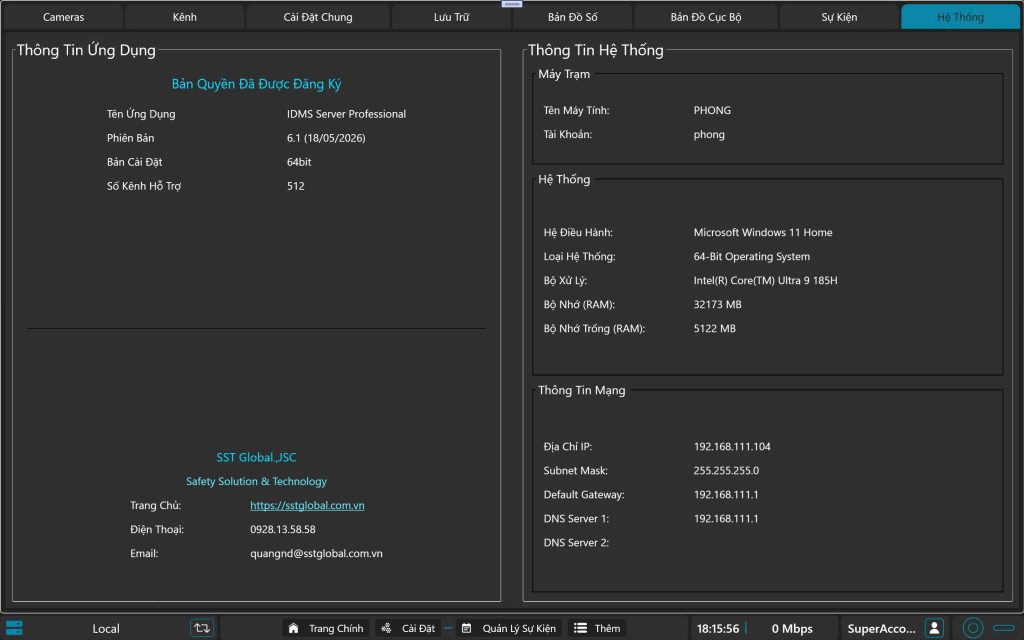Click the home icon for Trang Chính
Viewport: 1024px width, 640px height.
[293, 628]
